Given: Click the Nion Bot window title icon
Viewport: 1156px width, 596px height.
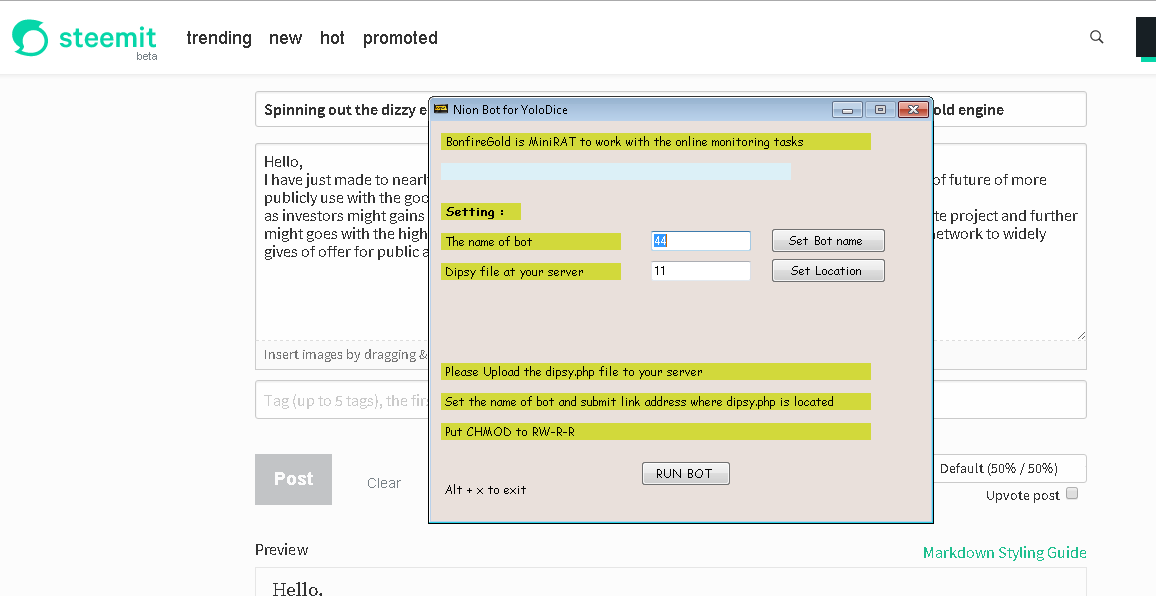Looking at the screenshot, I should tap(441, 109).
